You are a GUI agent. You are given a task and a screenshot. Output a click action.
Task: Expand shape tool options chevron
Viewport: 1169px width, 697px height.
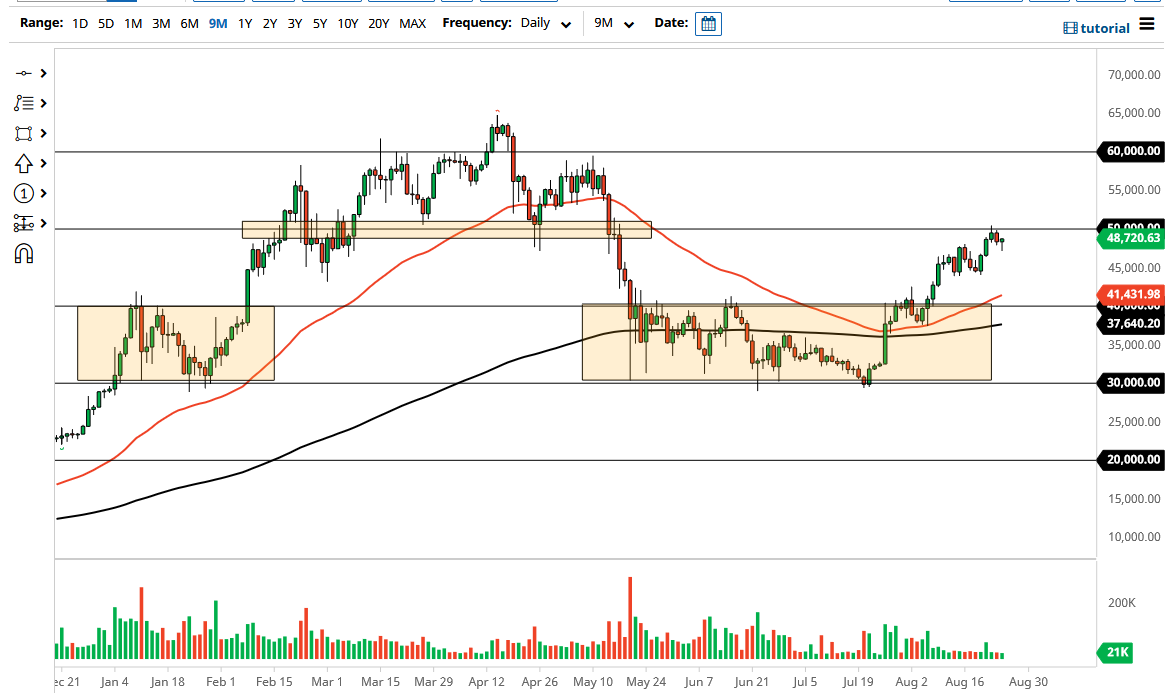(43, 133)
